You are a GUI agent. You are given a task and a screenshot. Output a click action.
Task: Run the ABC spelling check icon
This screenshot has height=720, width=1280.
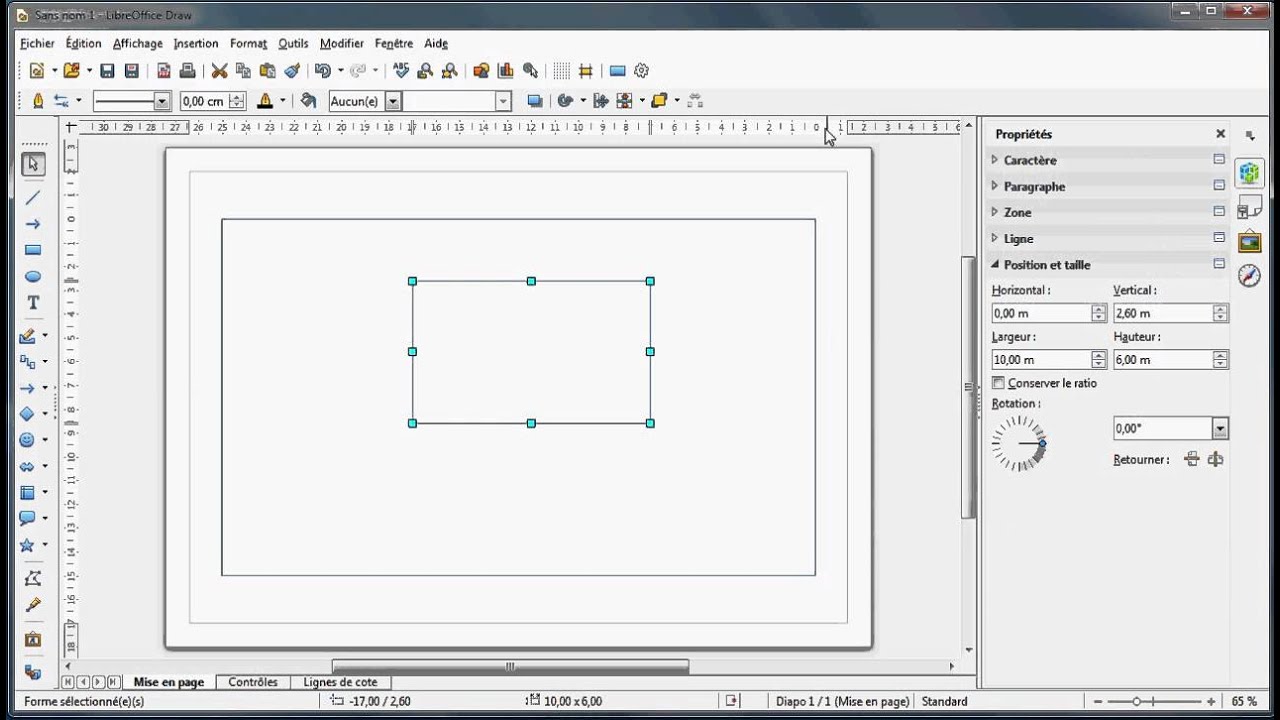[401, 71]
